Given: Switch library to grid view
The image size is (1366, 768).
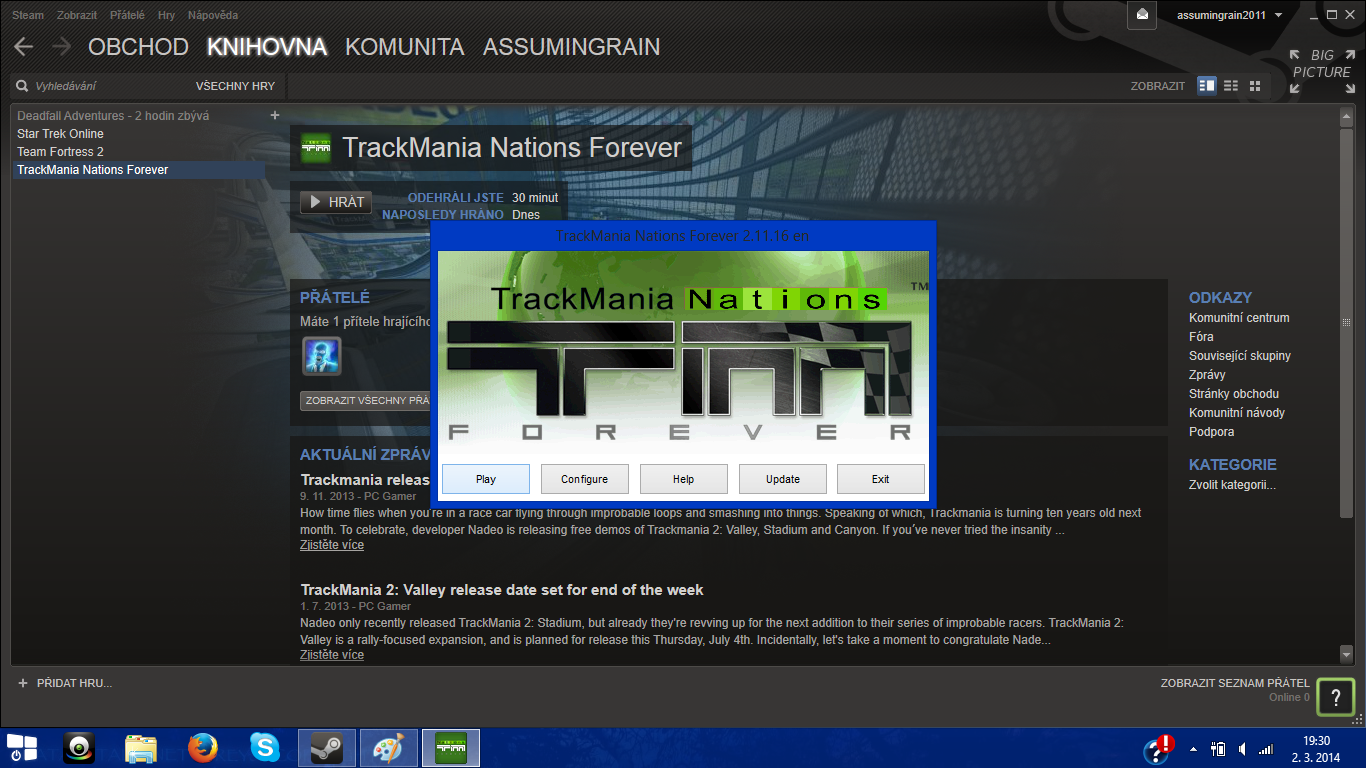Looking at the screenshot, I should [x=1255, y=86].
